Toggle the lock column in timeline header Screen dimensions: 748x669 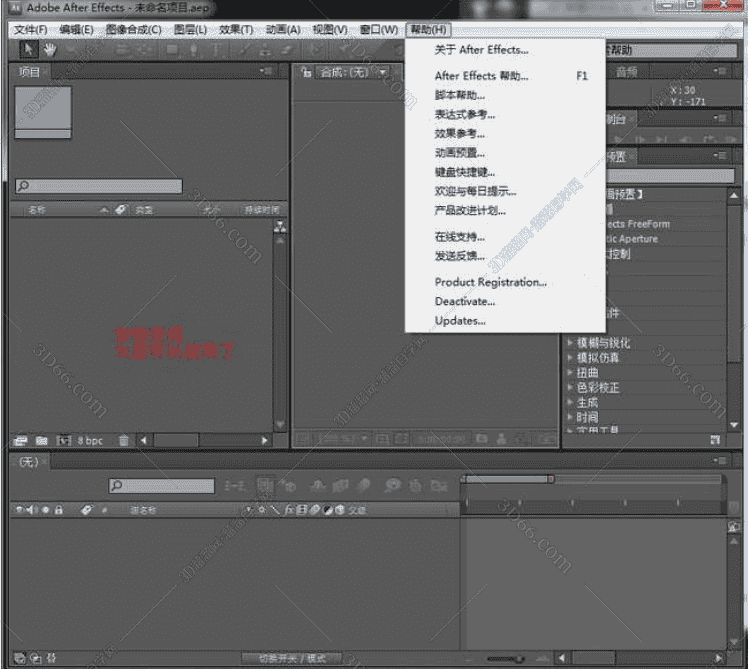(59, 510)
